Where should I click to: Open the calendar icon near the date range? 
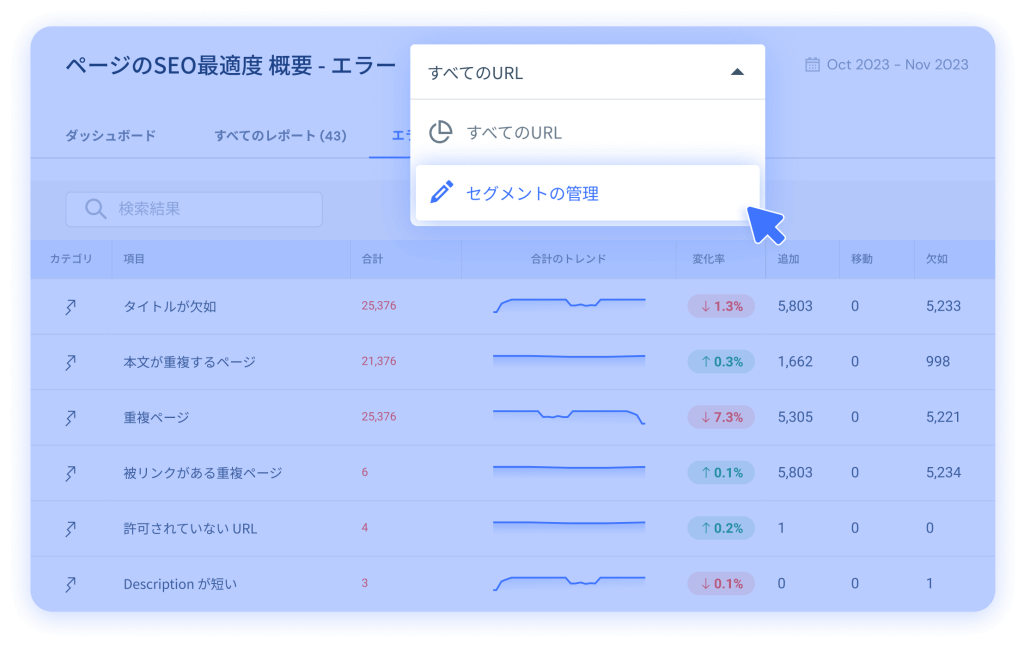[815, 63]
